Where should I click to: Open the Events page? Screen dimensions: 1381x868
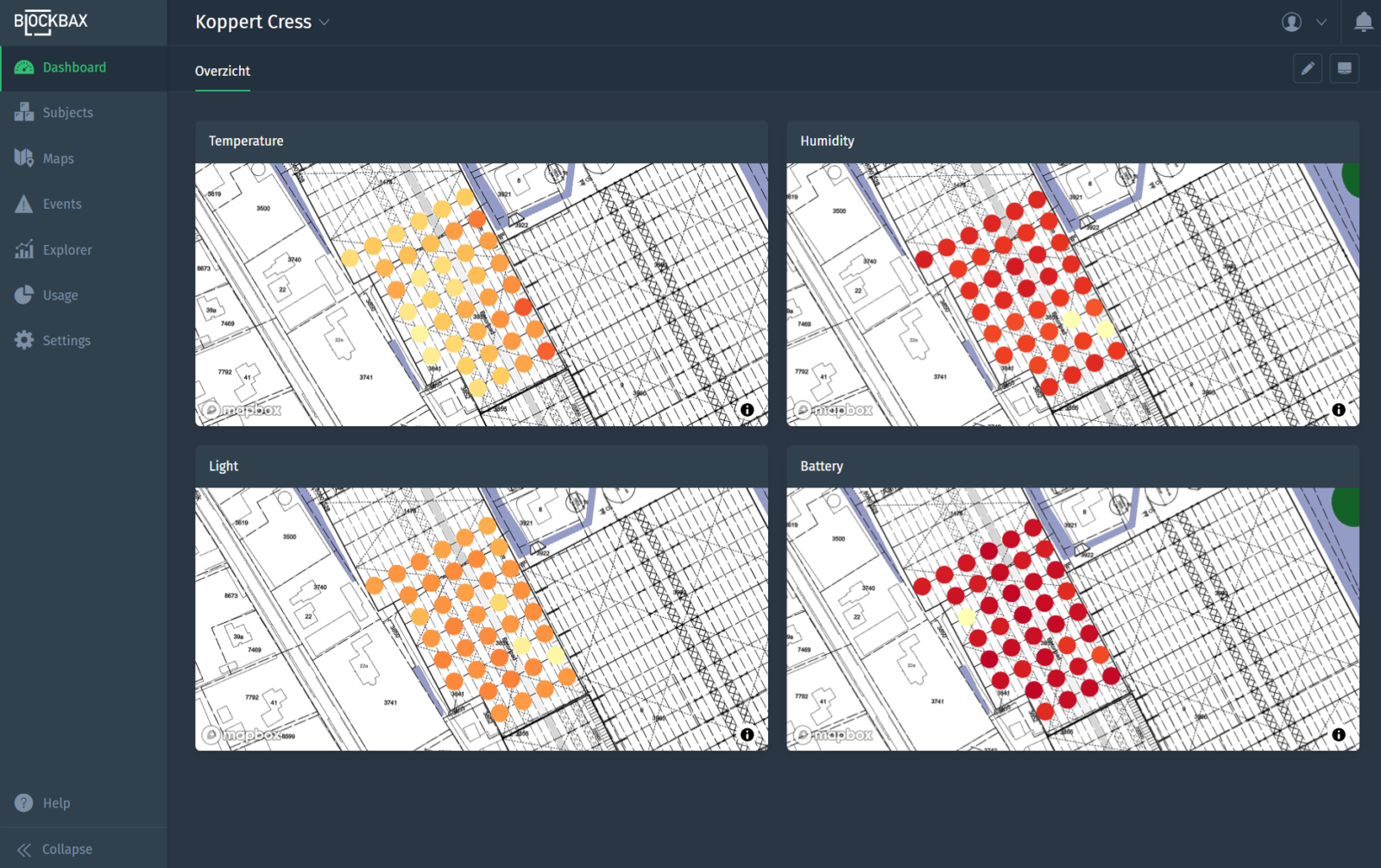[x=62, y=204]
